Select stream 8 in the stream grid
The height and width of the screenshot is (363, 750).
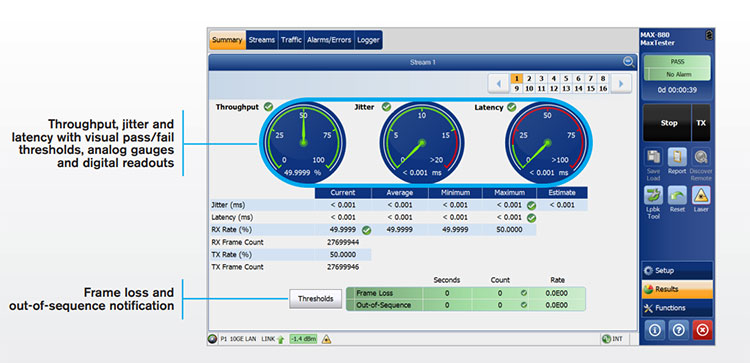pyautogui.click(x=603, y=78)
